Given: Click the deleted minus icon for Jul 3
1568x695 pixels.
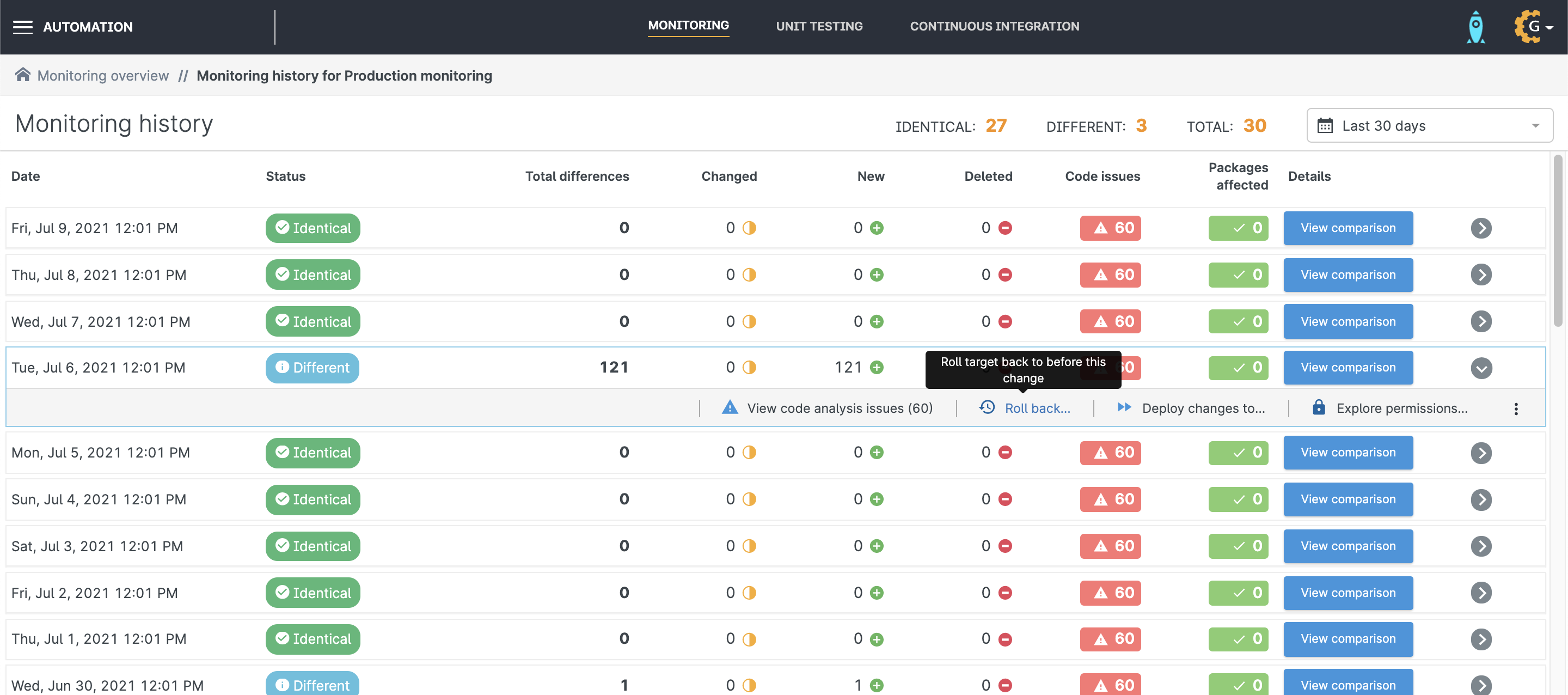Looking at the screenshot, I should (x=1005, y=546).
